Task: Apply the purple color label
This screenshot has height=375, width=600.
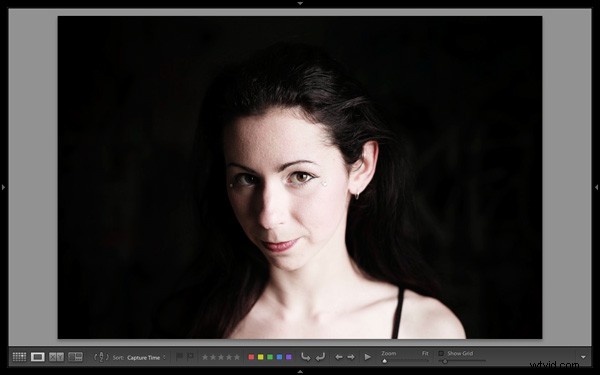Action: tap(289, 357)
